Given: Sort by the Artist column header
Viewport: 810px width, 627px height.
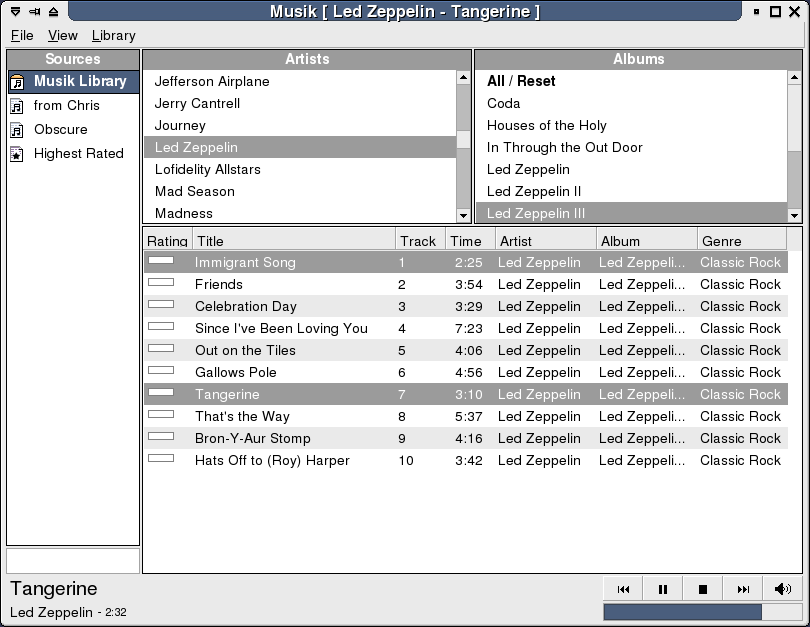Looking at the screenshot, I should pyautogui.click(x=546, y=241).
